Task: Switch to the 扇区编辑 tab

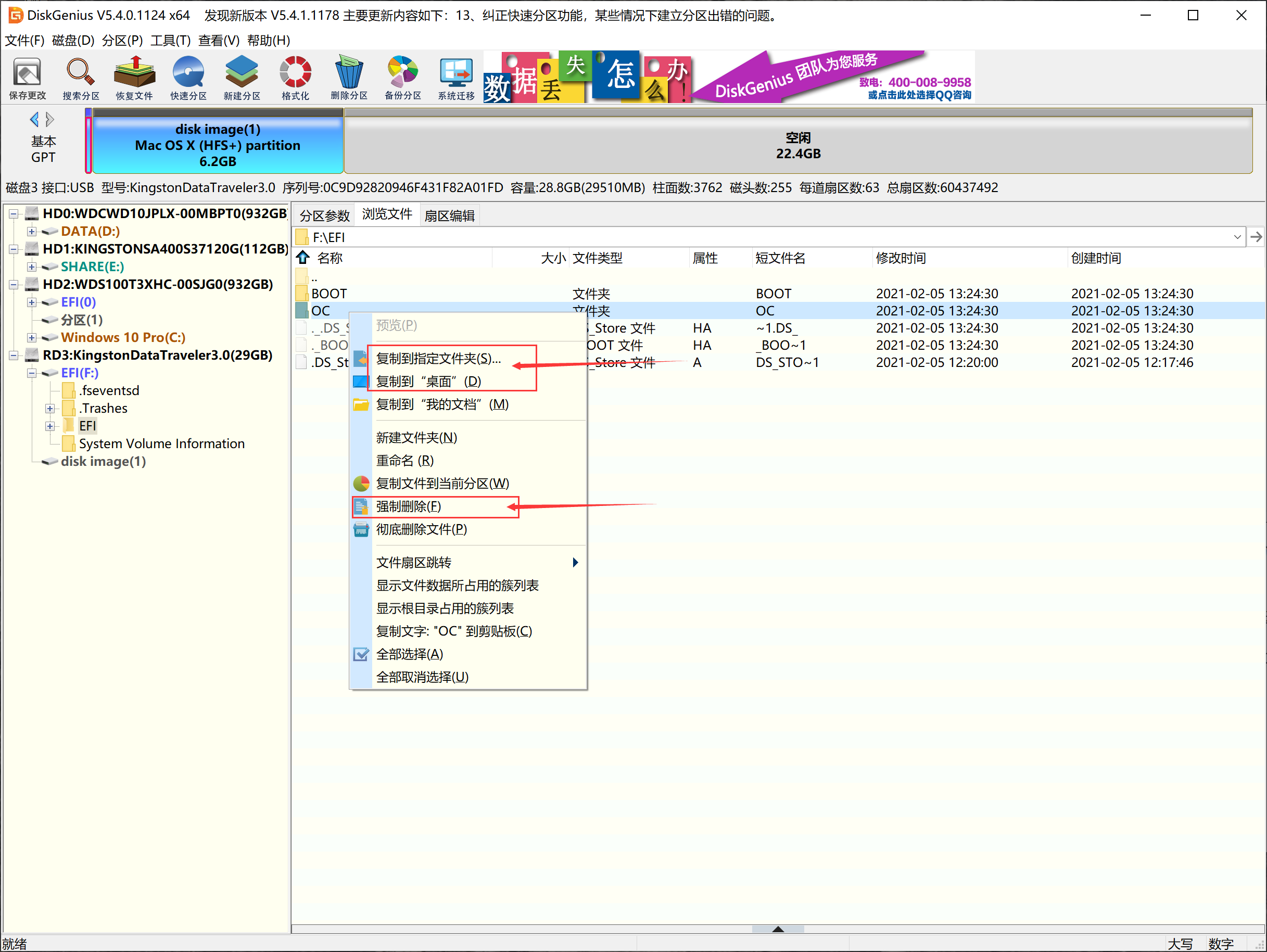Action: (449, 215)
